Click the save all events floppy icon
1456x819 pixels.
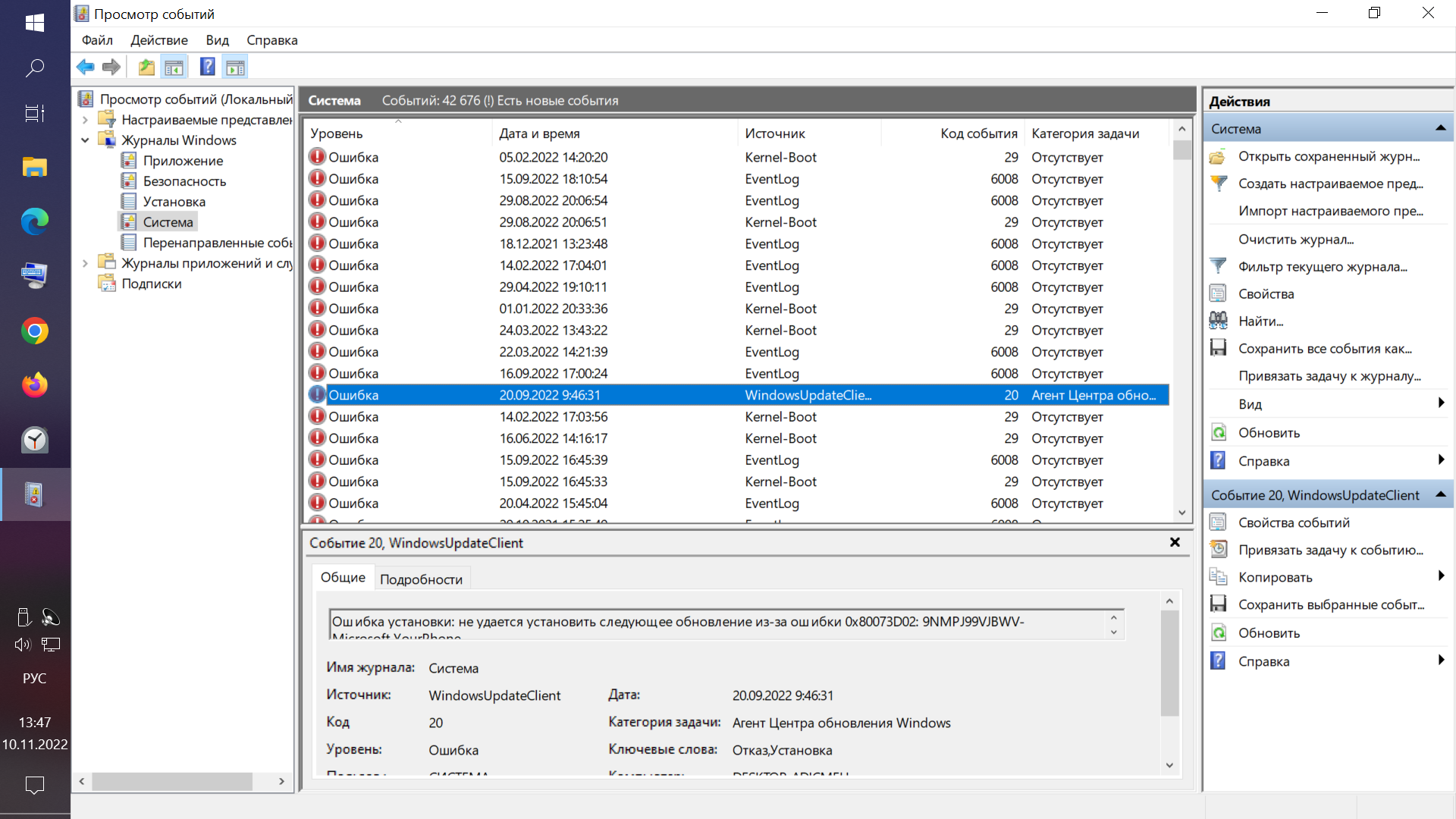pyautogui.click(x=1218, y=348)
